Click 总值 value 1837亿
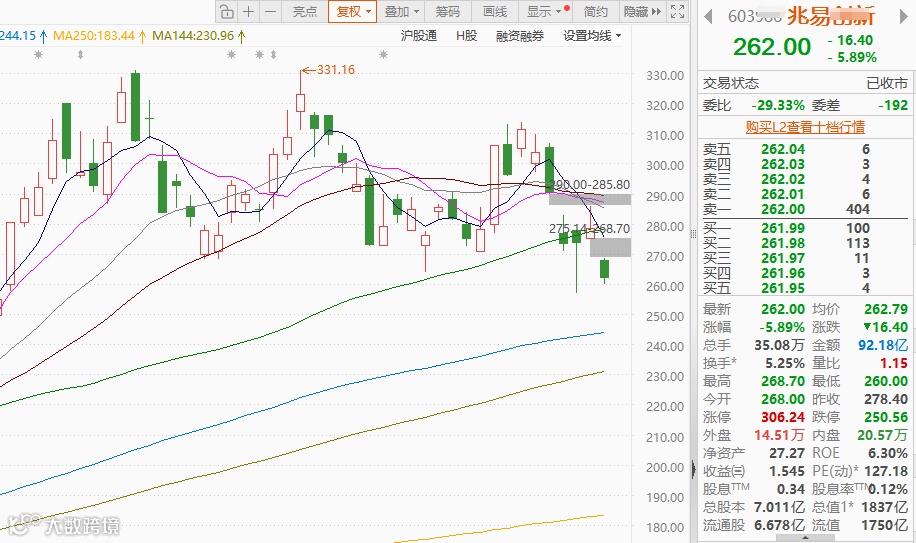This screenshot has width=916, height=543. point(884,507)
